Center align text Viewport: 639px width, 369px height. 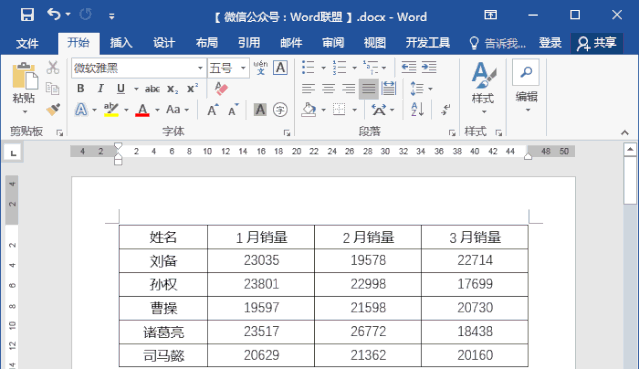tap(328, 88)
